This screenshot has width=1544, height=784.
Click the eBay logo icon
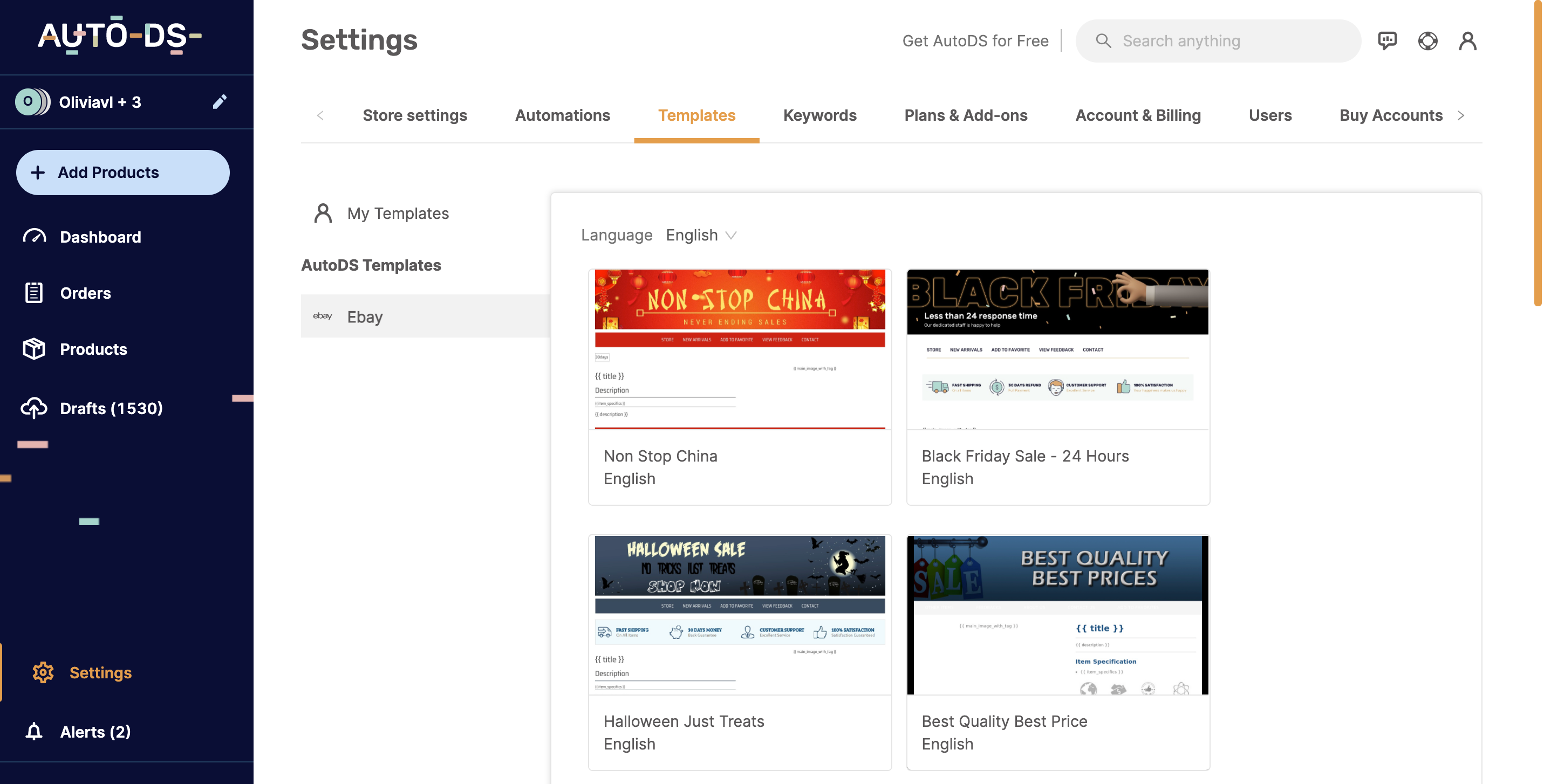tap(323, 315)
